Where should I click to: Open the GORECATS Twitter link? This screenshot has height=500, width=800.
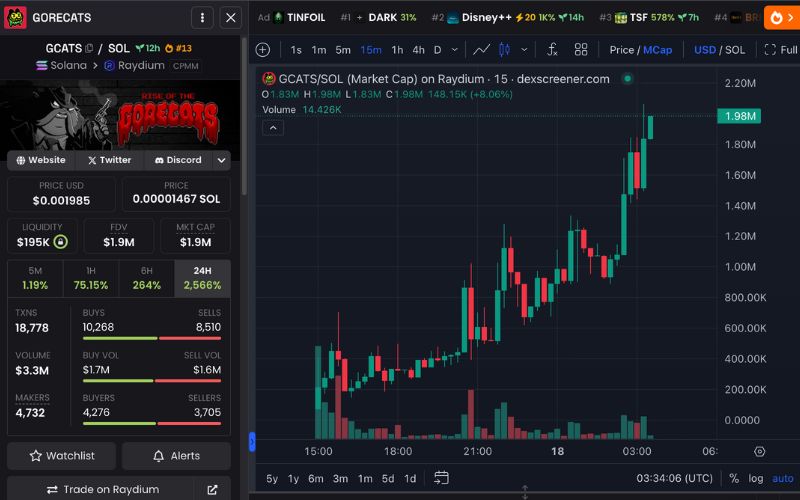110,160
